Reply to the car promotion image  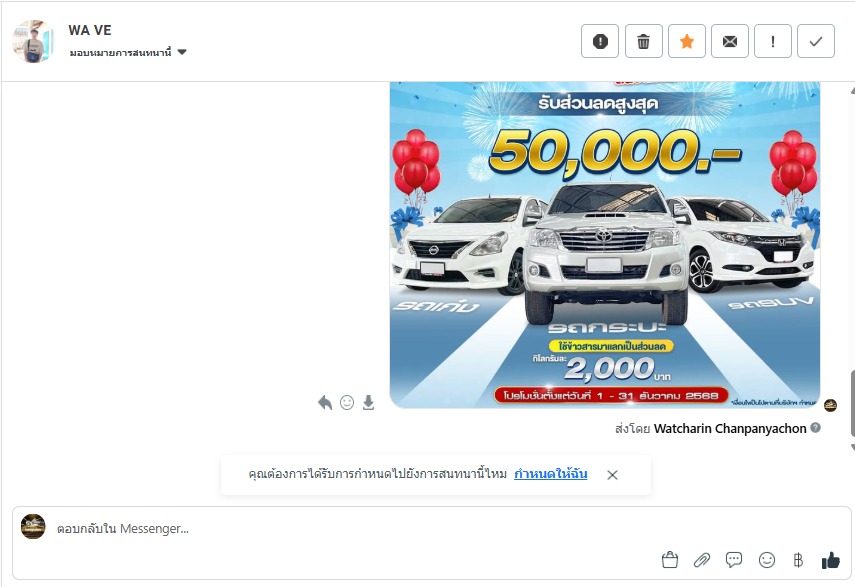tap(325, 403)
